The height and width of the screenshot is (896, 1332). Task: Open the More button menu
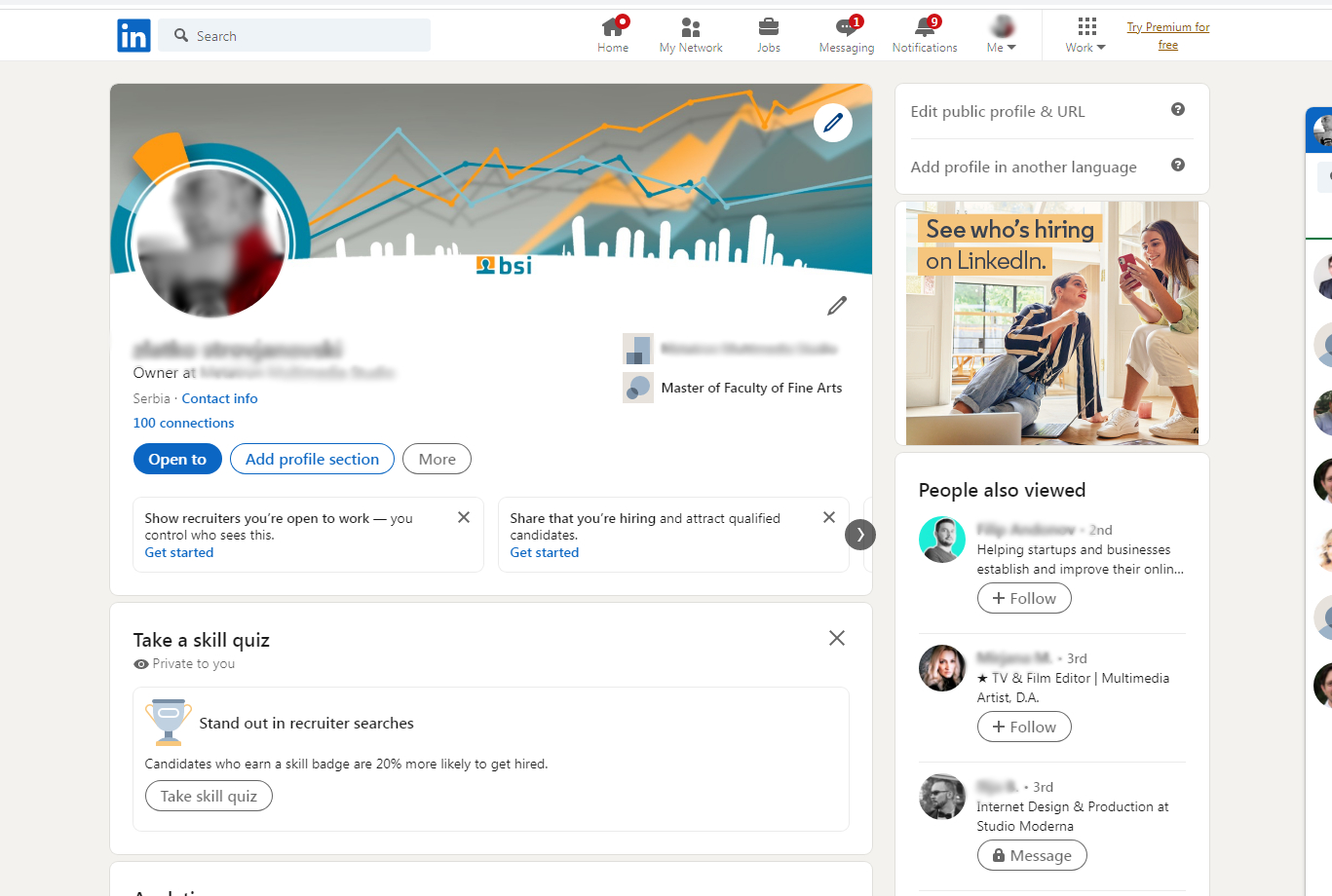437,459
